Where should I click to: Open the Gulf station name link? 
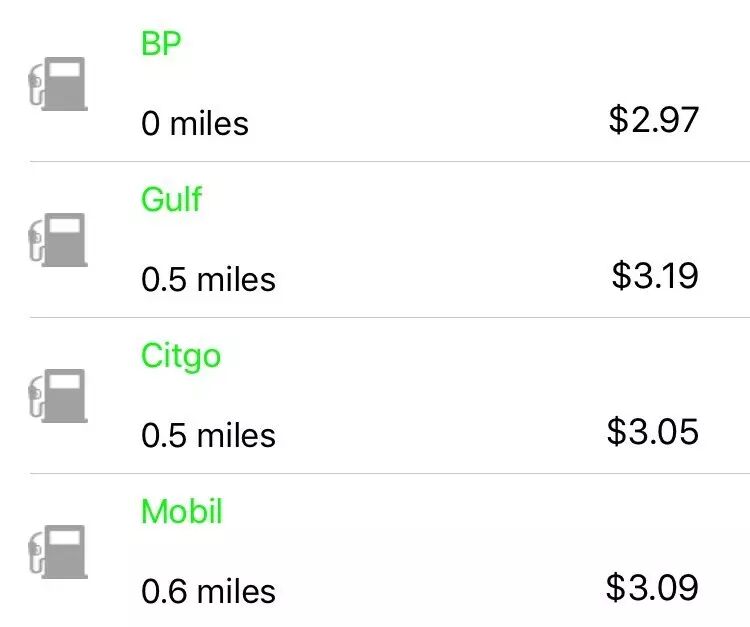tap(171, 199)
